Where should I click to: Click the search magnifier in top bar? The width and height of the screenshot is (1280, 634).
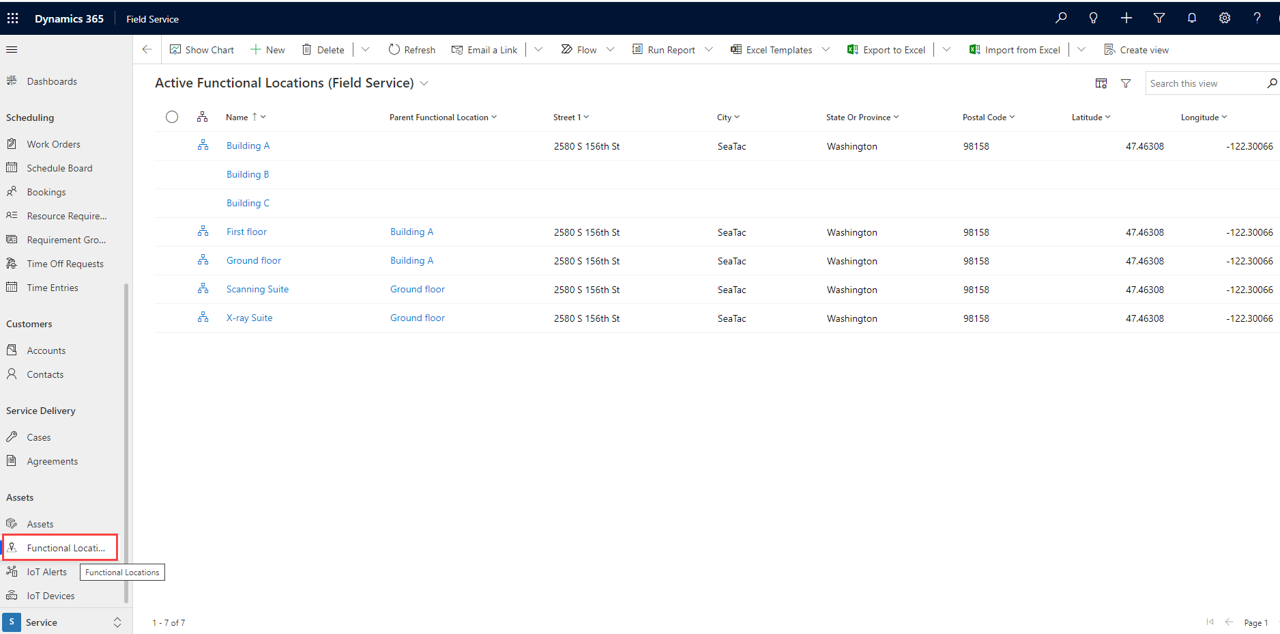1061,18
